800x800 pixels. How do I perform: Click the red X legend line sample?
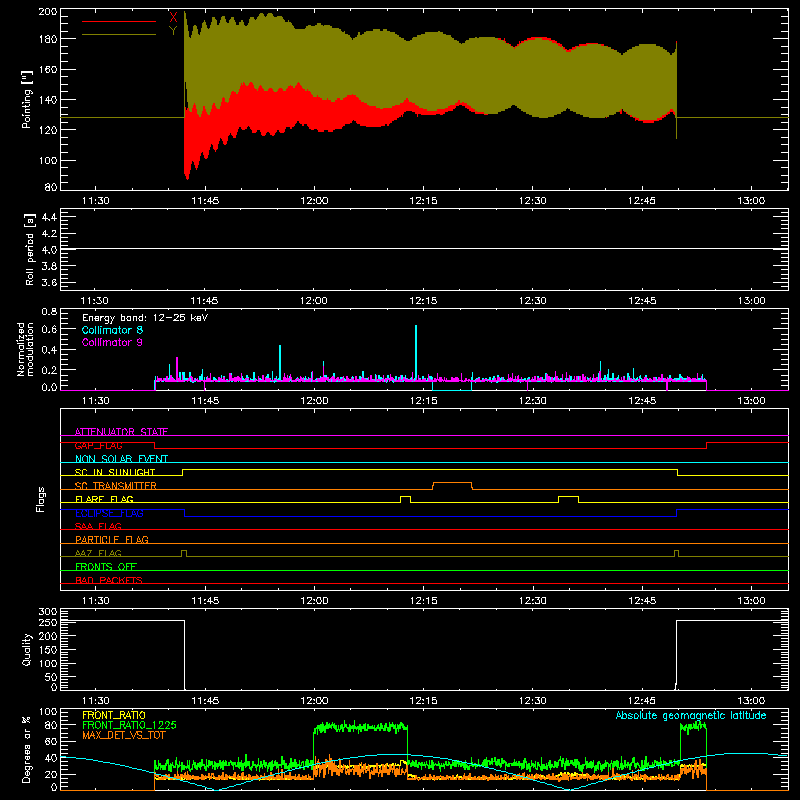[x=119, y=21]
